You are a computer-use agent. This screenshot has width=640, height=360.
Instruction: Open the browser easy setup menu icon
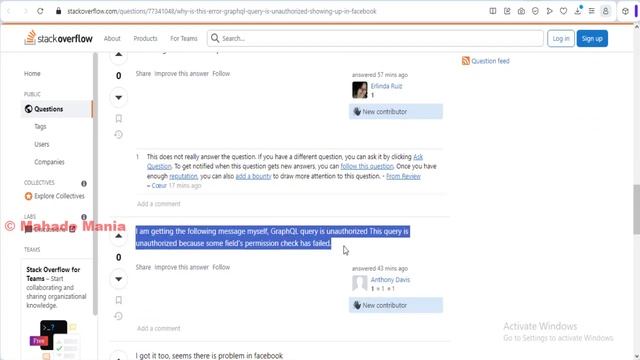[591, 11]
